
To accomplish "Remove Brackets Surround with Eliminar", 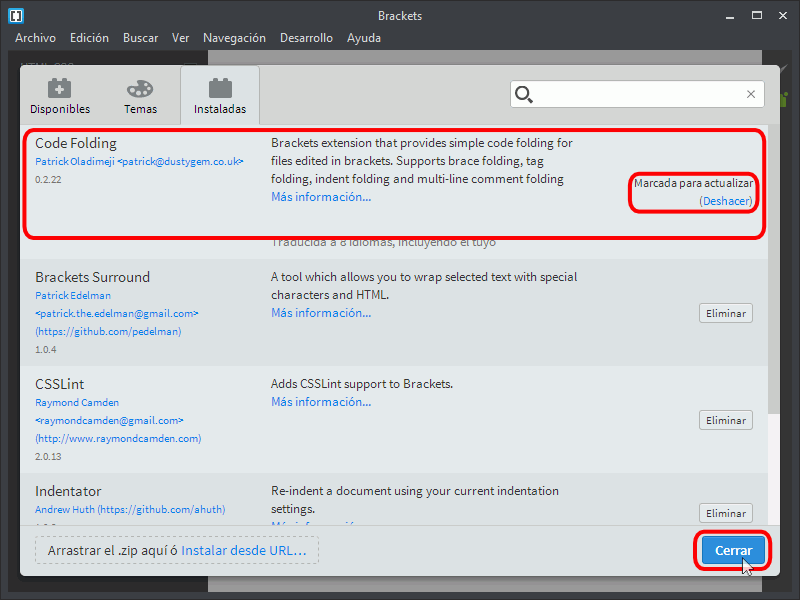I will point(726,313).
